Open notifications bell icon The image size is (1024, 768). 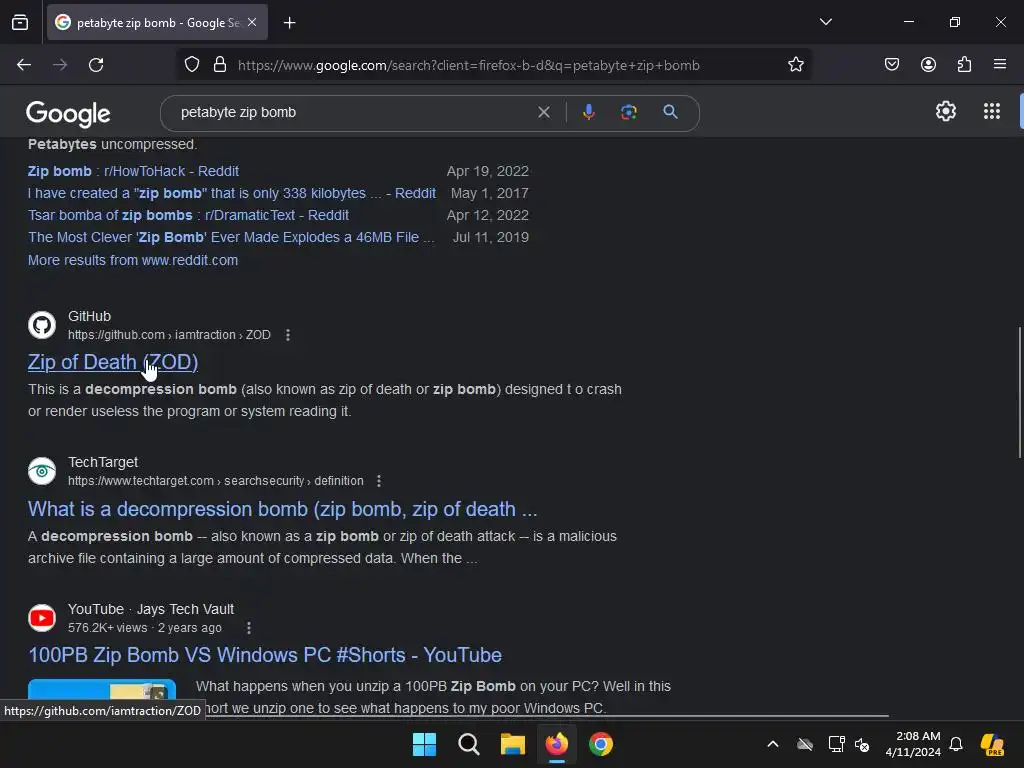956,744
